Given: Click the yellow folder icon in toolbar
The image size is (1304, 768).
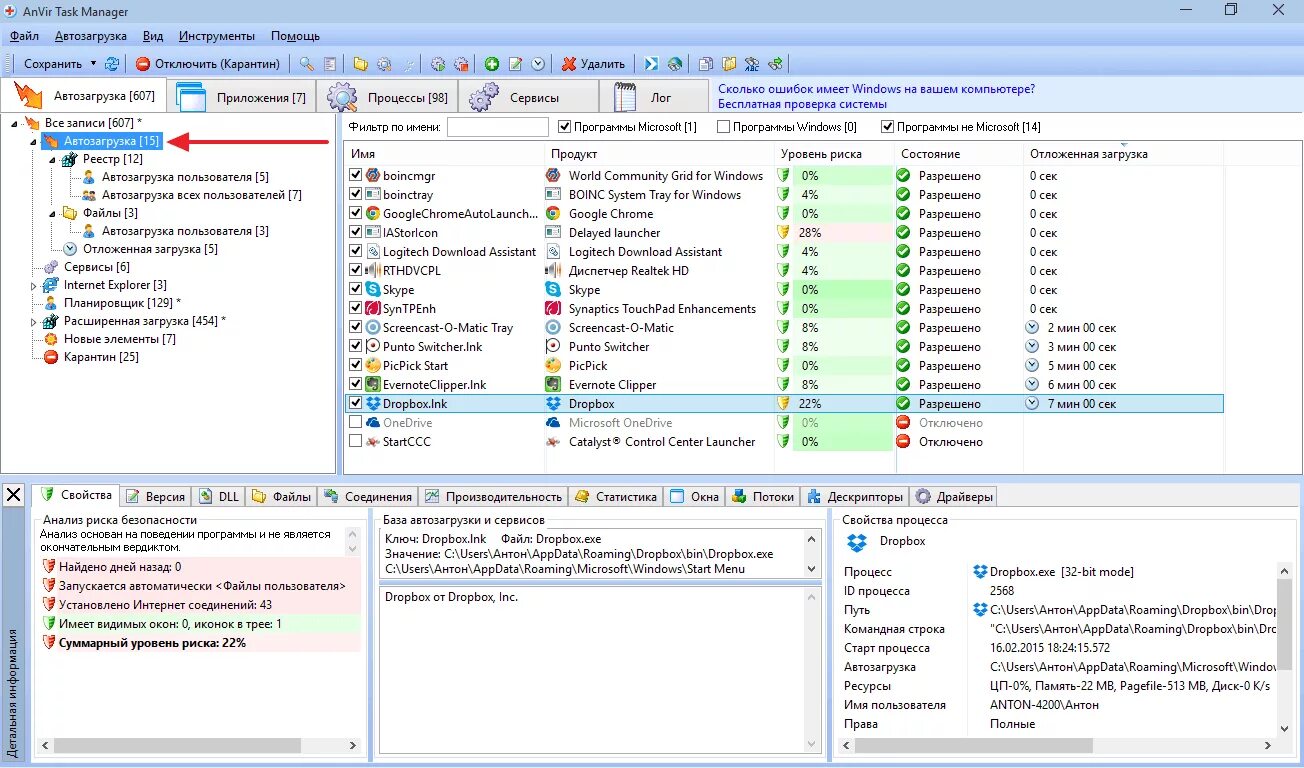Looking at the screenshot, I should click(361, 64).
